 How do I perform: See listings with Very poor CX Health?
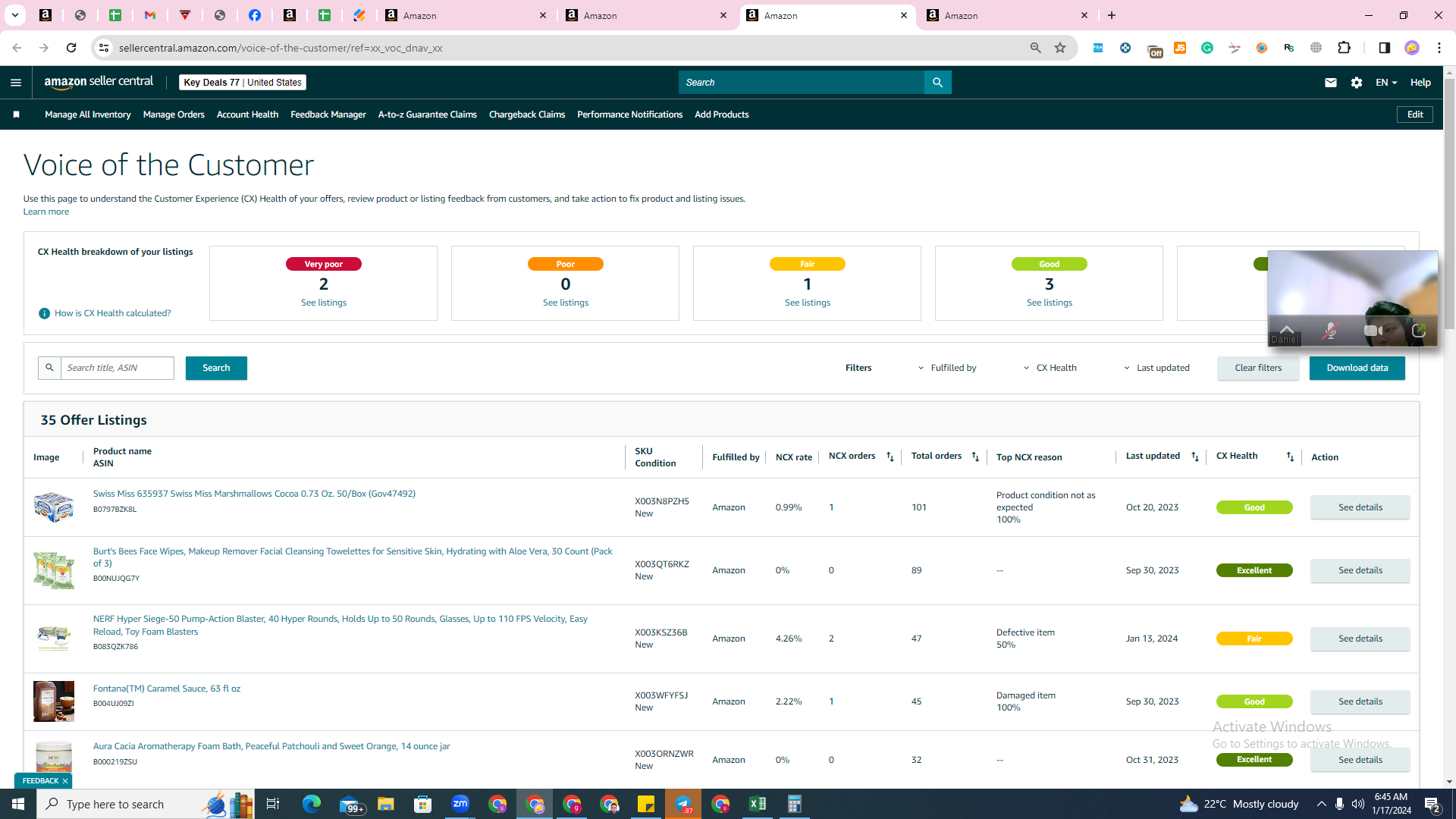[324, 303]
